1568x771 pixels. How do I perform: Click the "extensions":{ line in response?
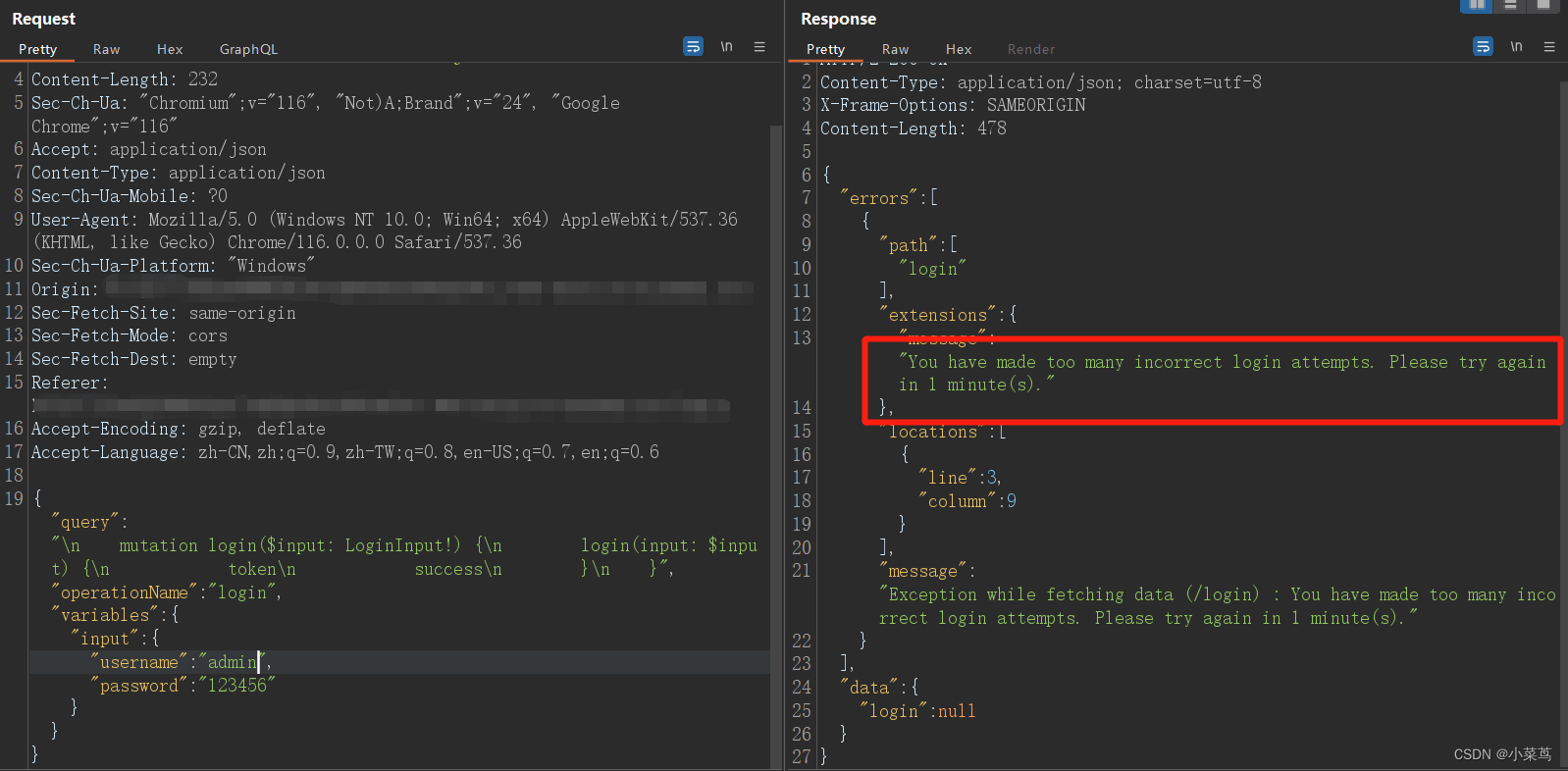pyautogui.click(x=948, y=315)
